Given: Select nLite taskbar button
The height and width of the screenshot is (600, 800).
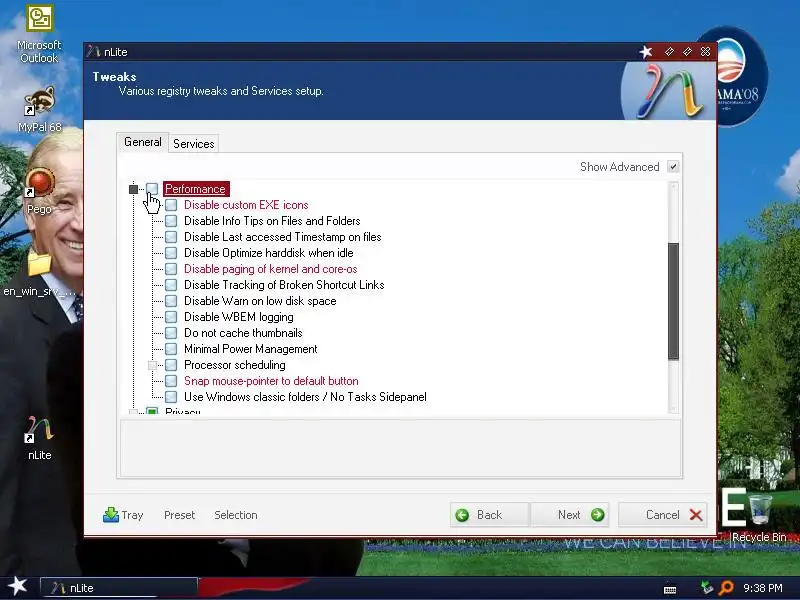Looking at the screenshot, I should tap(118, 588).
